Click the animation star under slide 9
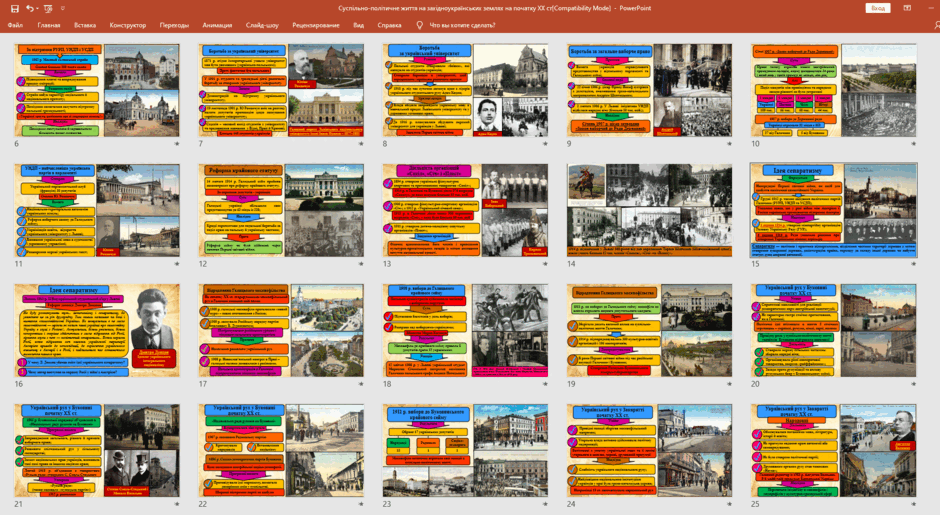 729,144
